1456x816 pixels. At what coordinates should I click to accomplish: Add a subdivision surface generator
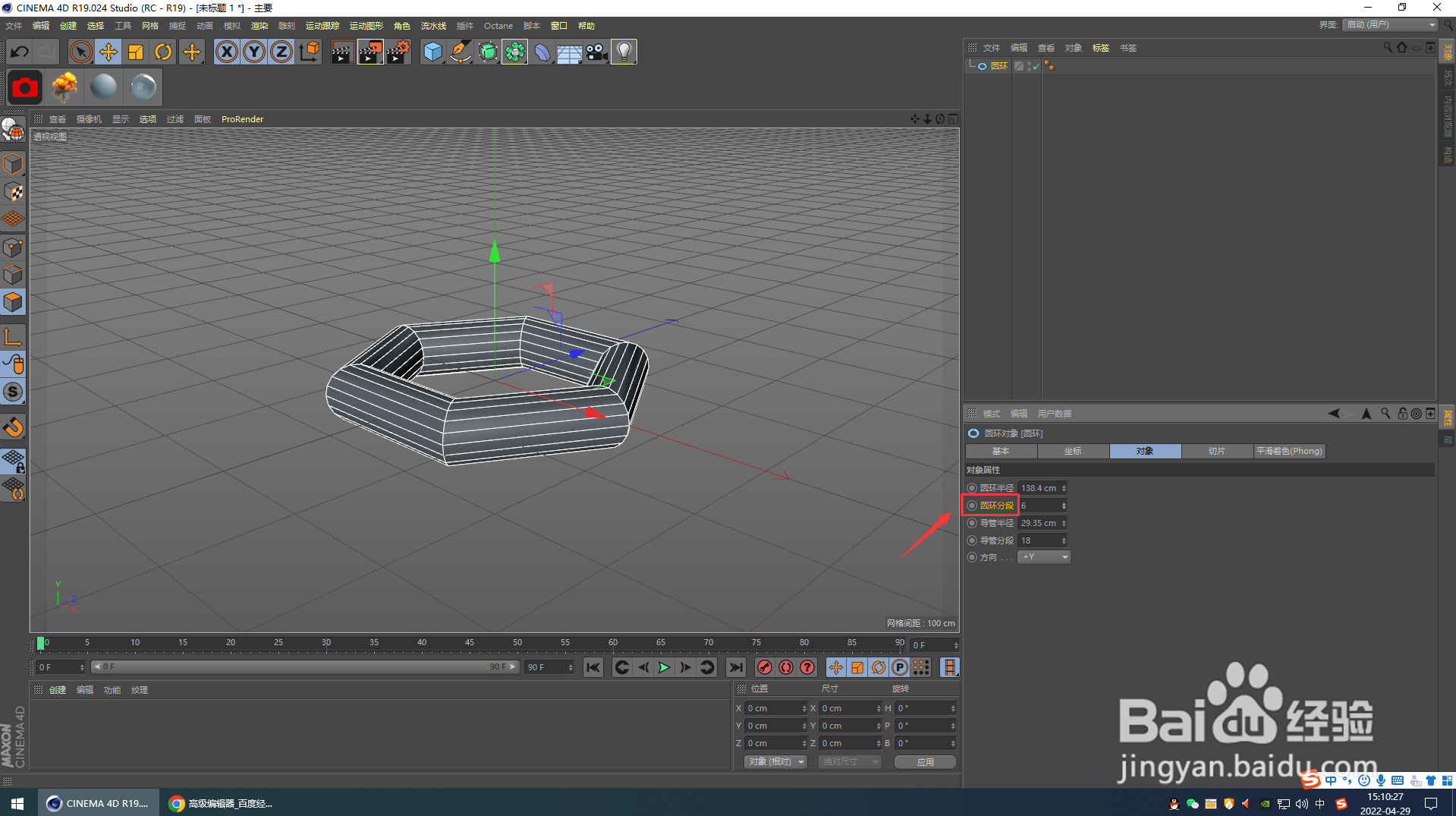point(487,52)
